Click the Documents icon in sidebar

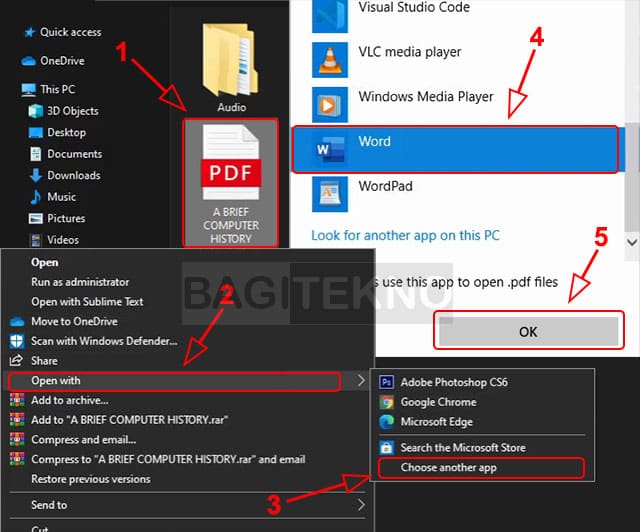pyautogui.click(x=36, y=154)
